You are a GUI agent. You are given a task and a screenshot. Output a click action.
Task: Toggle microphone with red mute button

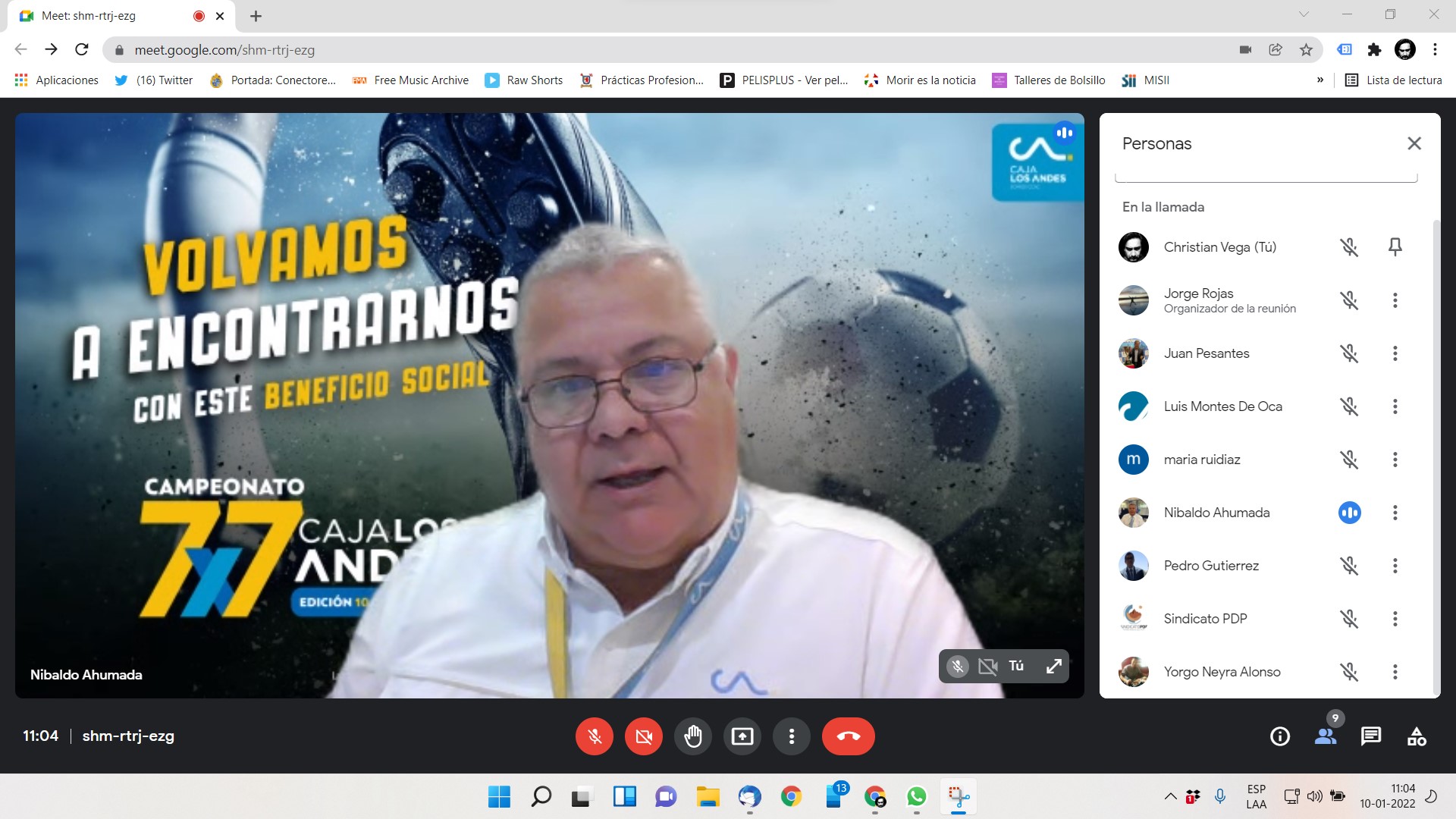pyautogui.click(x=595, y=736)
